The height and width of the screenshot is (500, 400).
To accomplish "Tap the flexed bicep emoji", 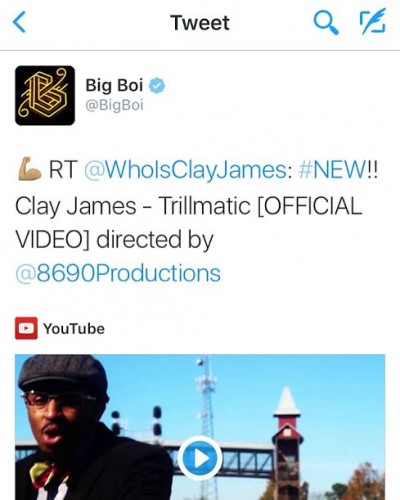I will point(29,170).
